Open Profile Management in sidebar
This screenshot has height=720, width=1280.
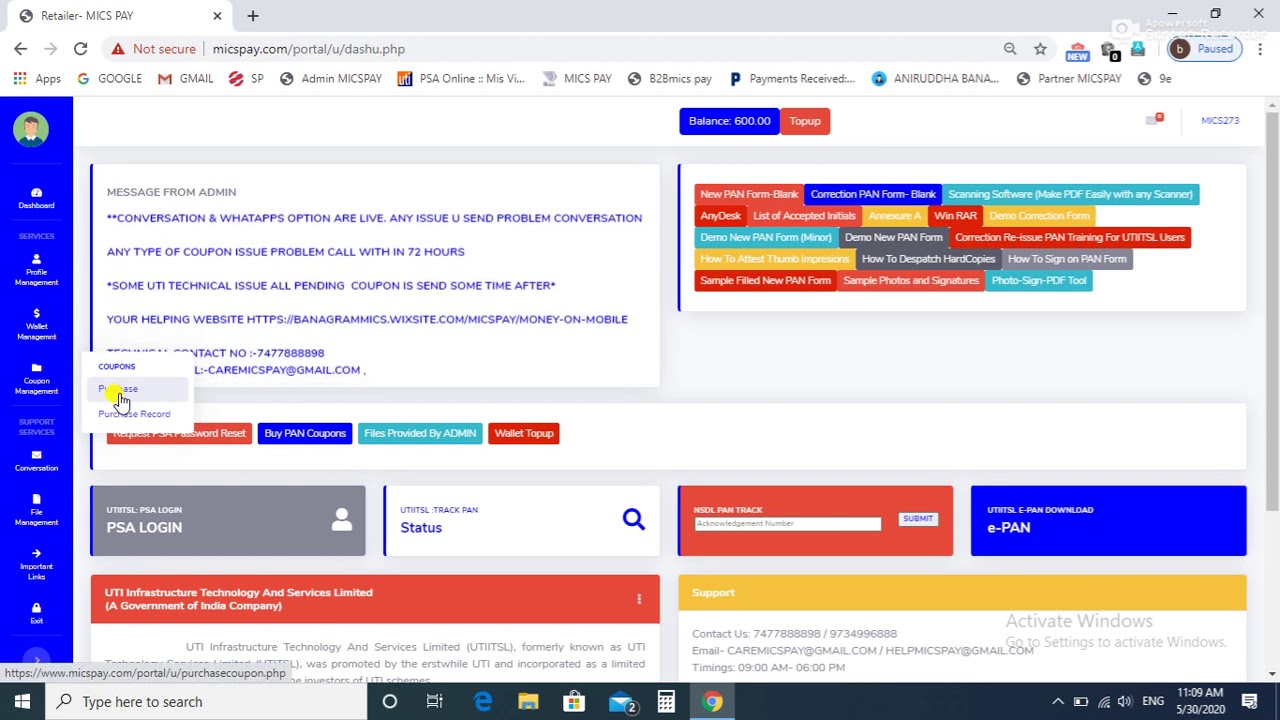36,270
